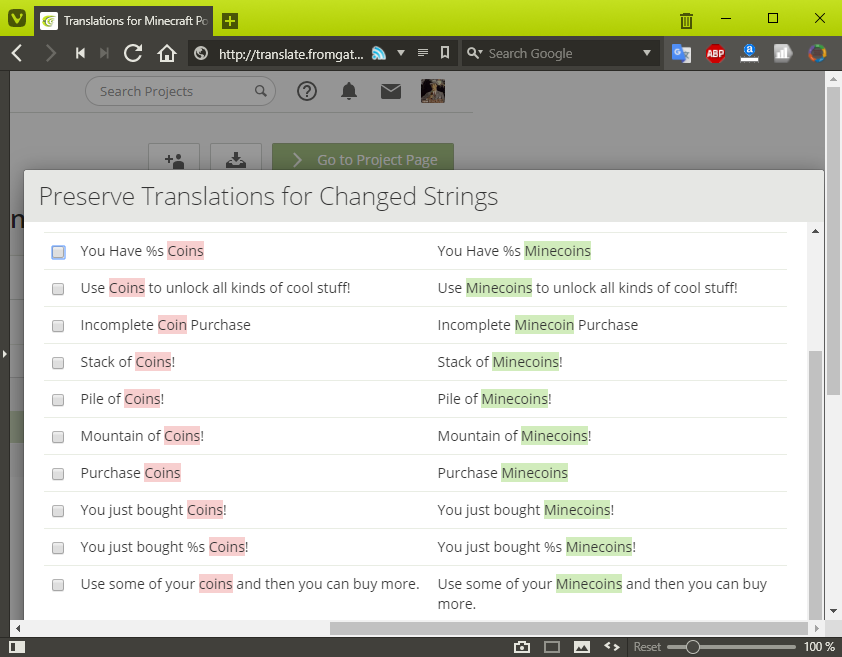Screen dimensions: 842x657
Task: Open the address bar history dropdown
Action: pos(401,53)
